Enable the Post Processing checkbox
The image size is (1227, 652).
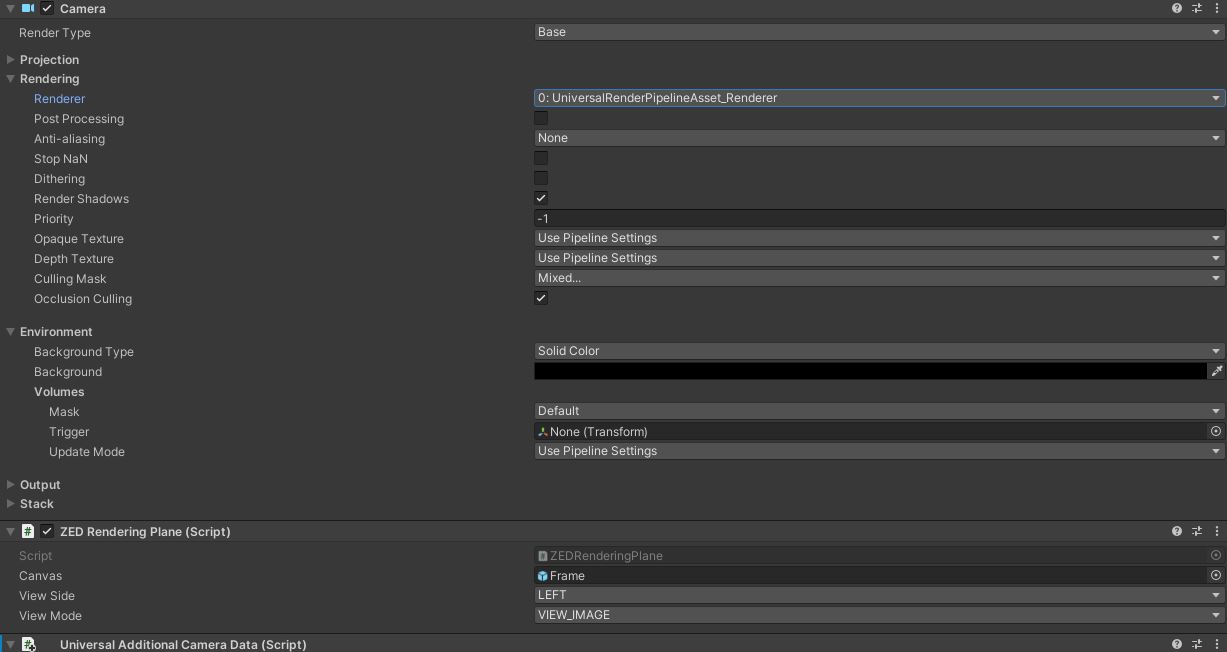(541, 118)
